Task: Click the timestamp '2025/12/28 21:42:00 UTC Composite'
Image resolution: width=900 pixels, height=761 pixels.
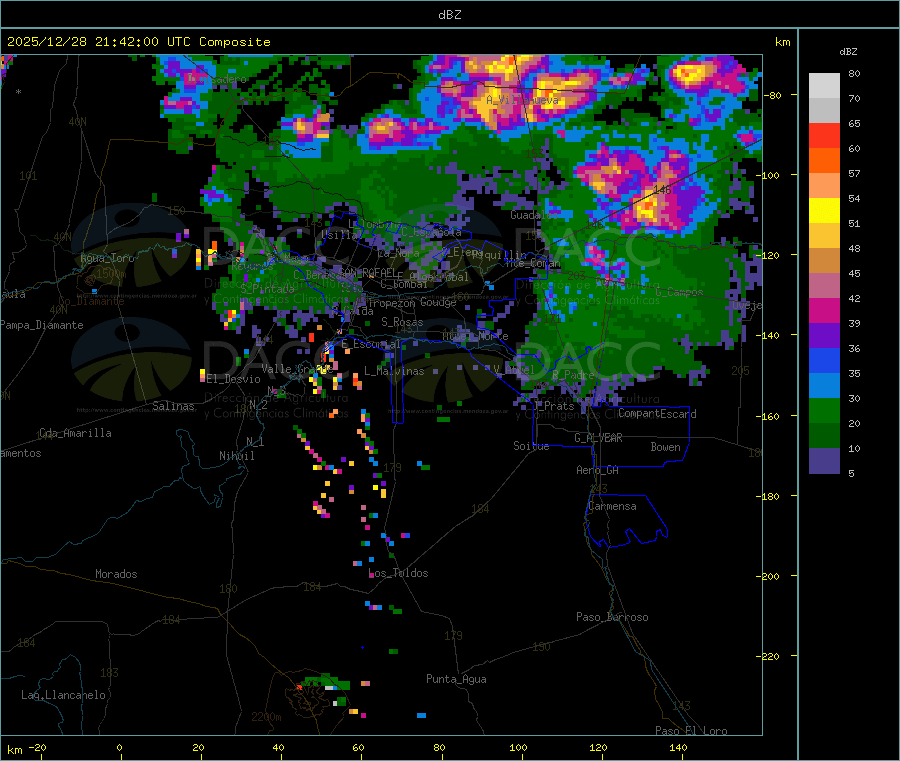Action: coord(138,42)
